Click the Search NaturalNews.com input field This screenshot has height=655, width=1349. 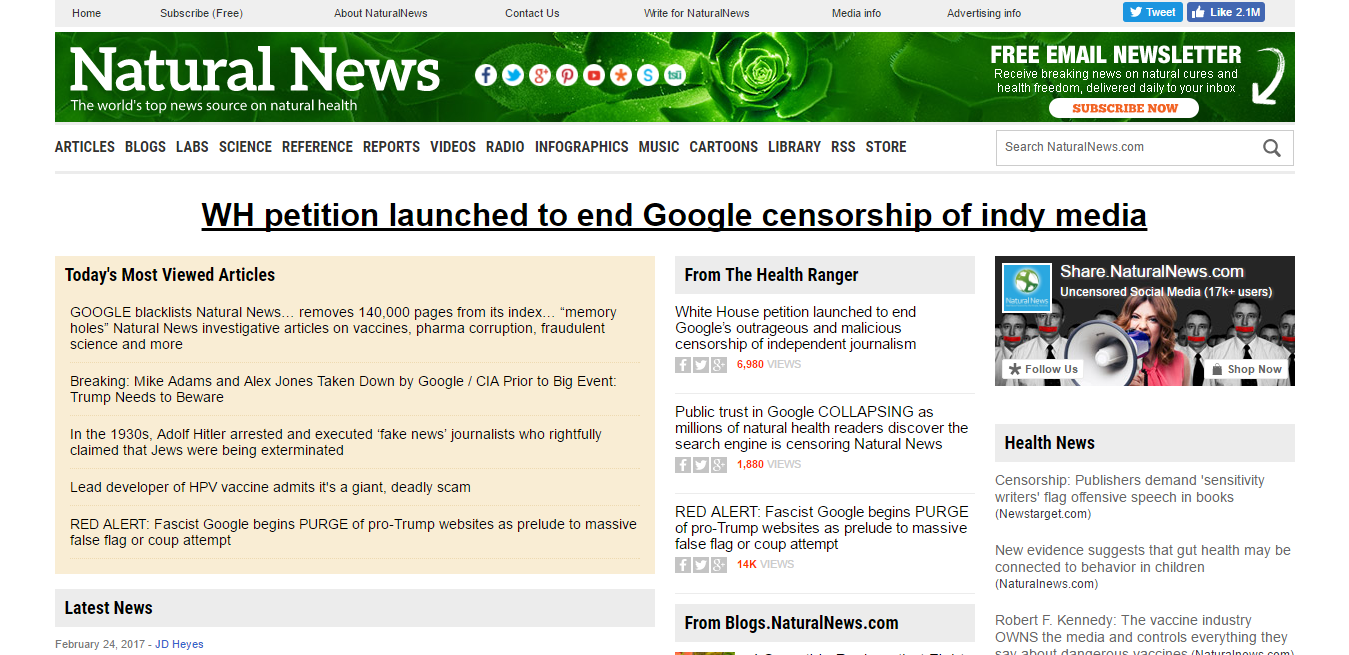(1128, 148)
